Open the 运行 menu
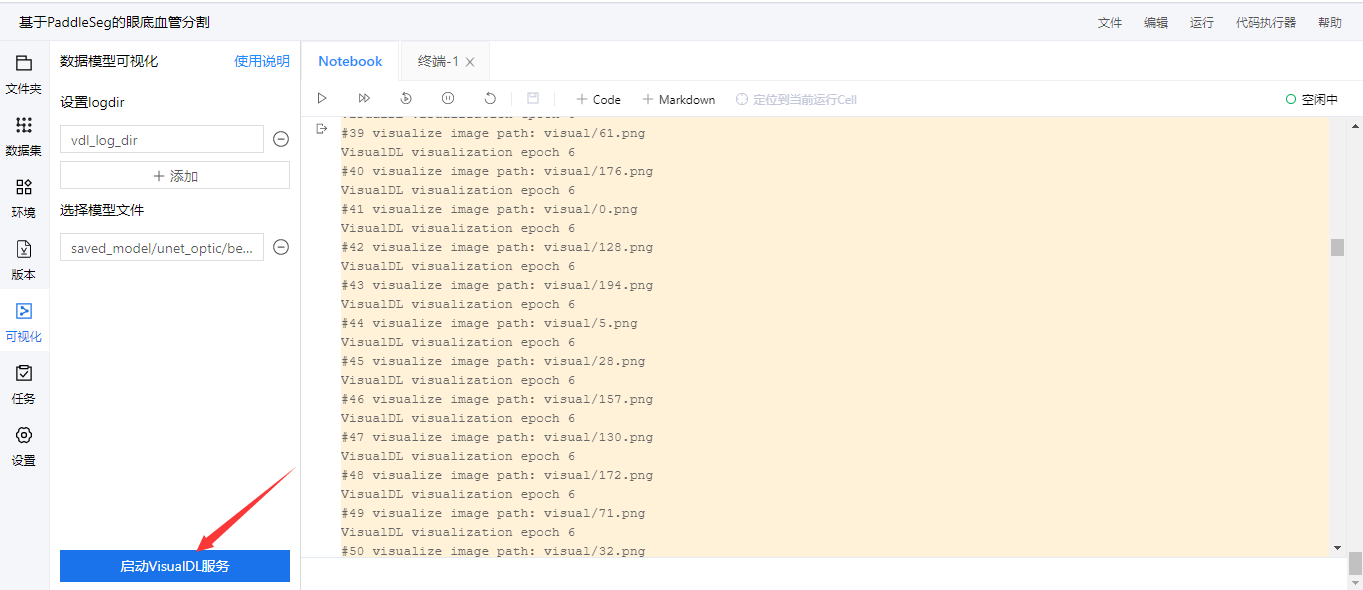The width and height of the screenshot is (1363, 590). tap(1202, 22)
